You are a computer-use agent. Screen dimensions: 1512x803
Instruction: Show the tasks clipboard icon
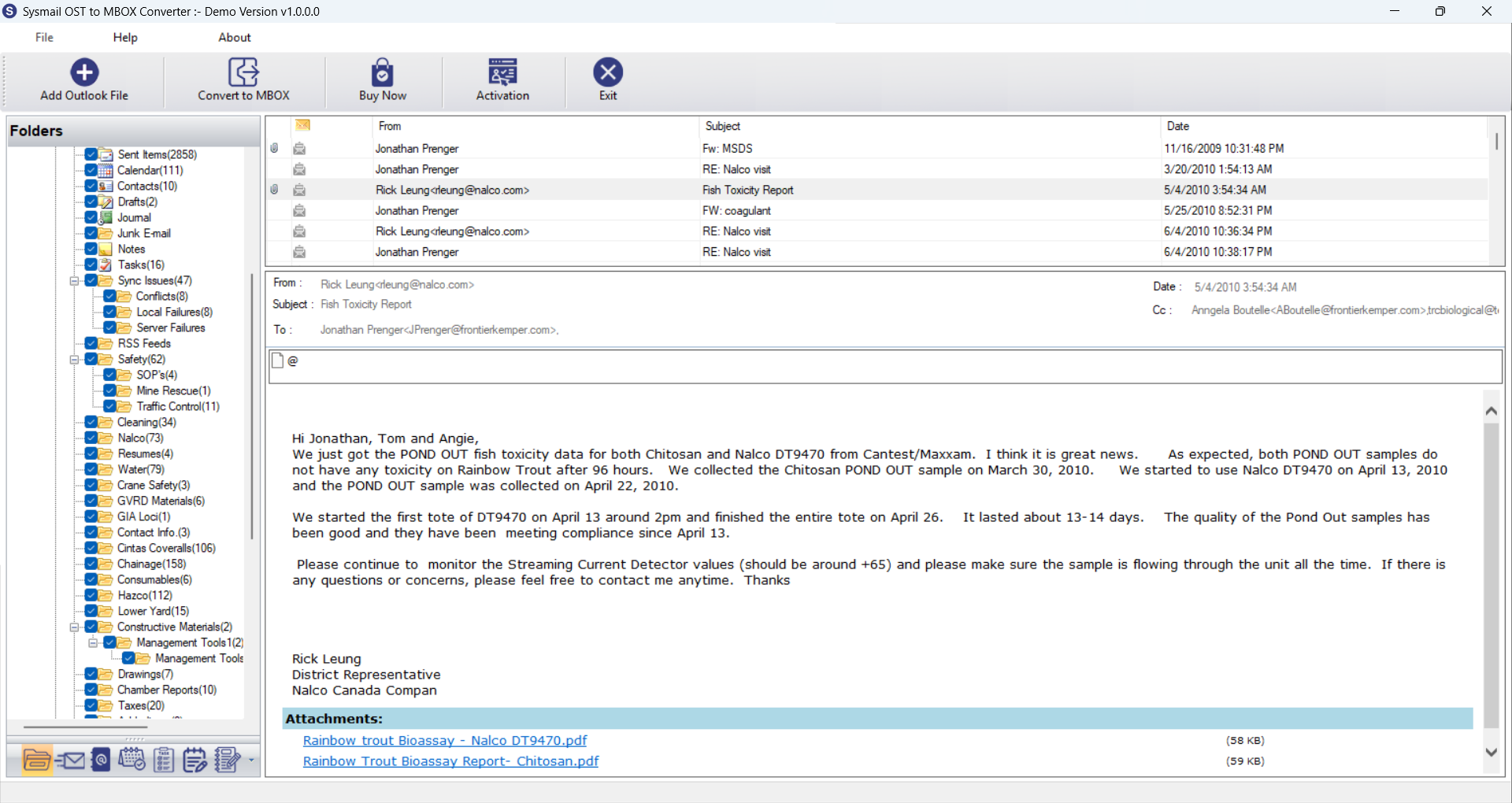tap(164, 760)
